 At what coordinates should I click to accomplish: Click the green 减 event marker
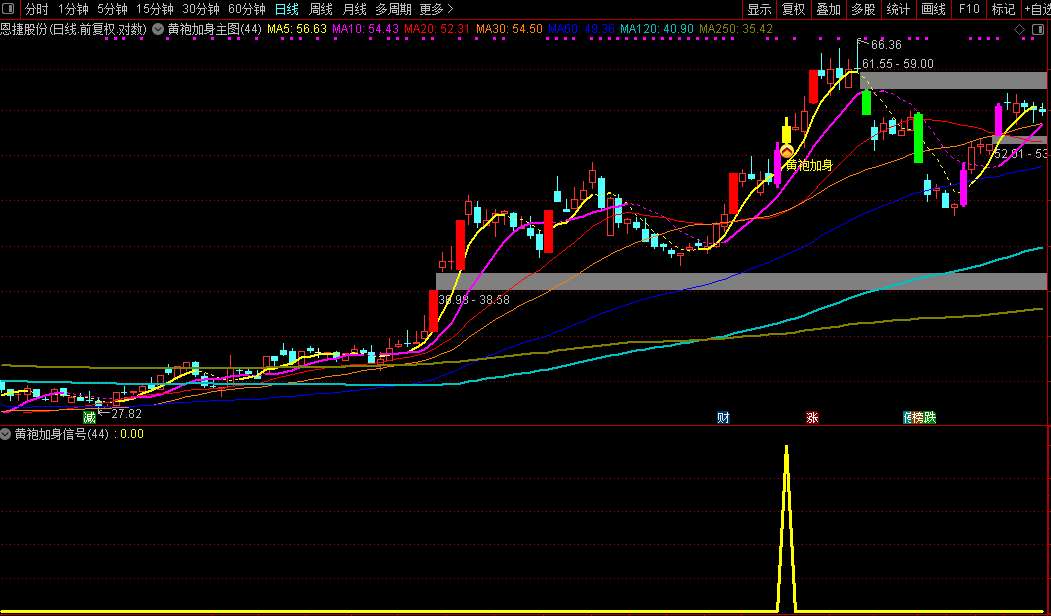click(89, 418)
